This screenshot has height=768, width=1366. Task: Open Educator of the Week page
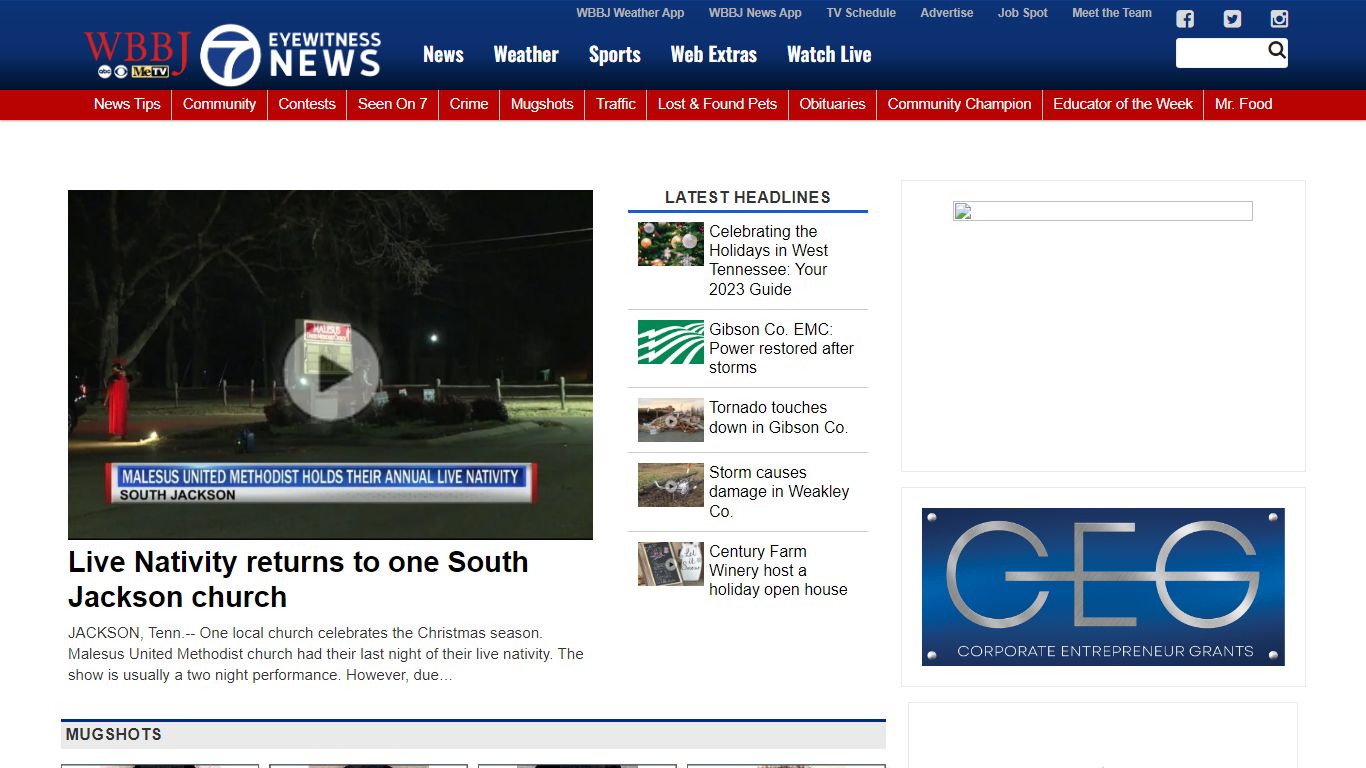pyautogui.click(x=1123, y=104)
